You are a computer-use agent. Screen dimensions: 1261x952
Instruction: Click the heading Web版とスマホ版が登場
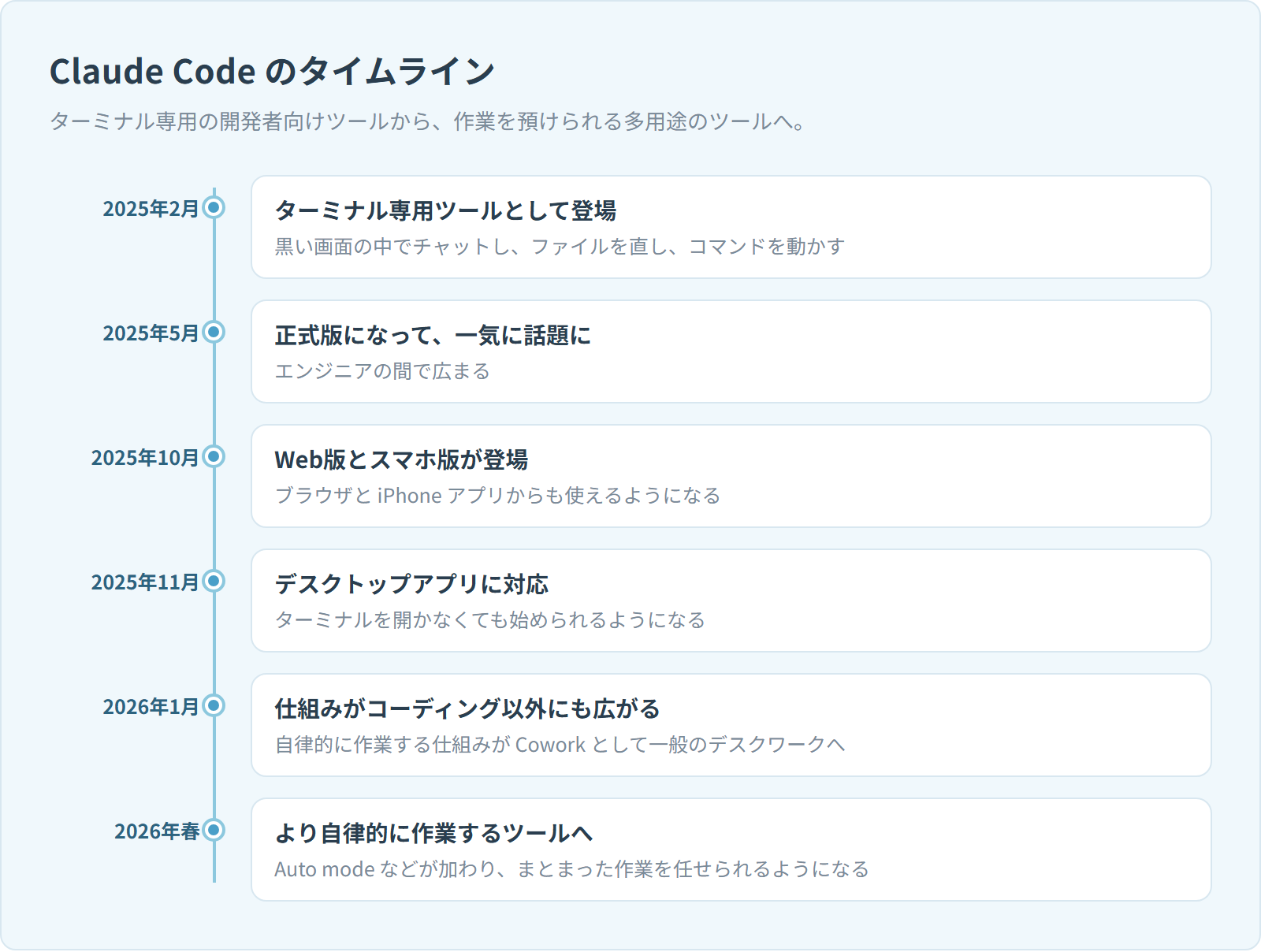click(x=401, y=459)
